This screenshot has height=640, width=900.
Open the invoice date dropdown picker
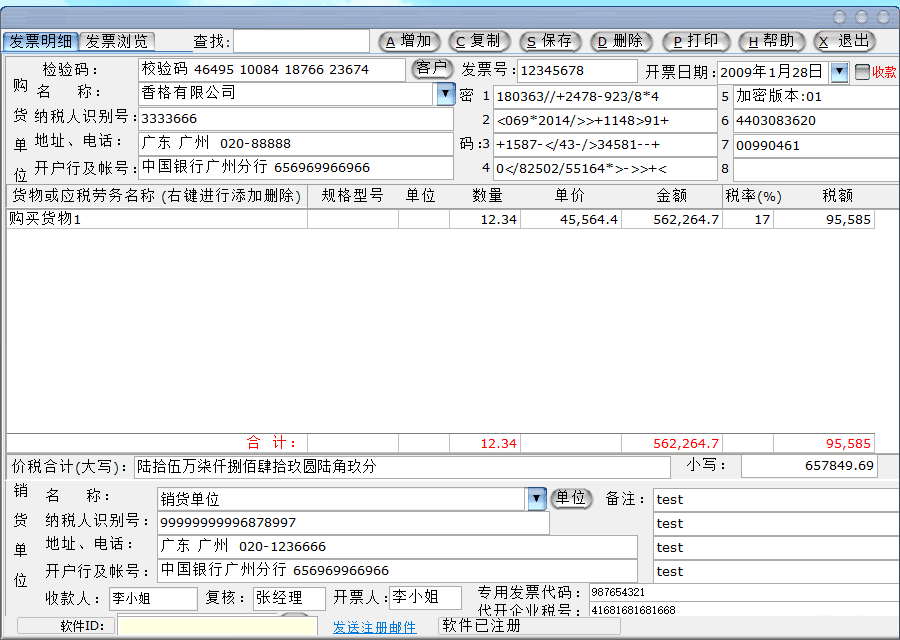pyautogui.click(x=839, y=72)
